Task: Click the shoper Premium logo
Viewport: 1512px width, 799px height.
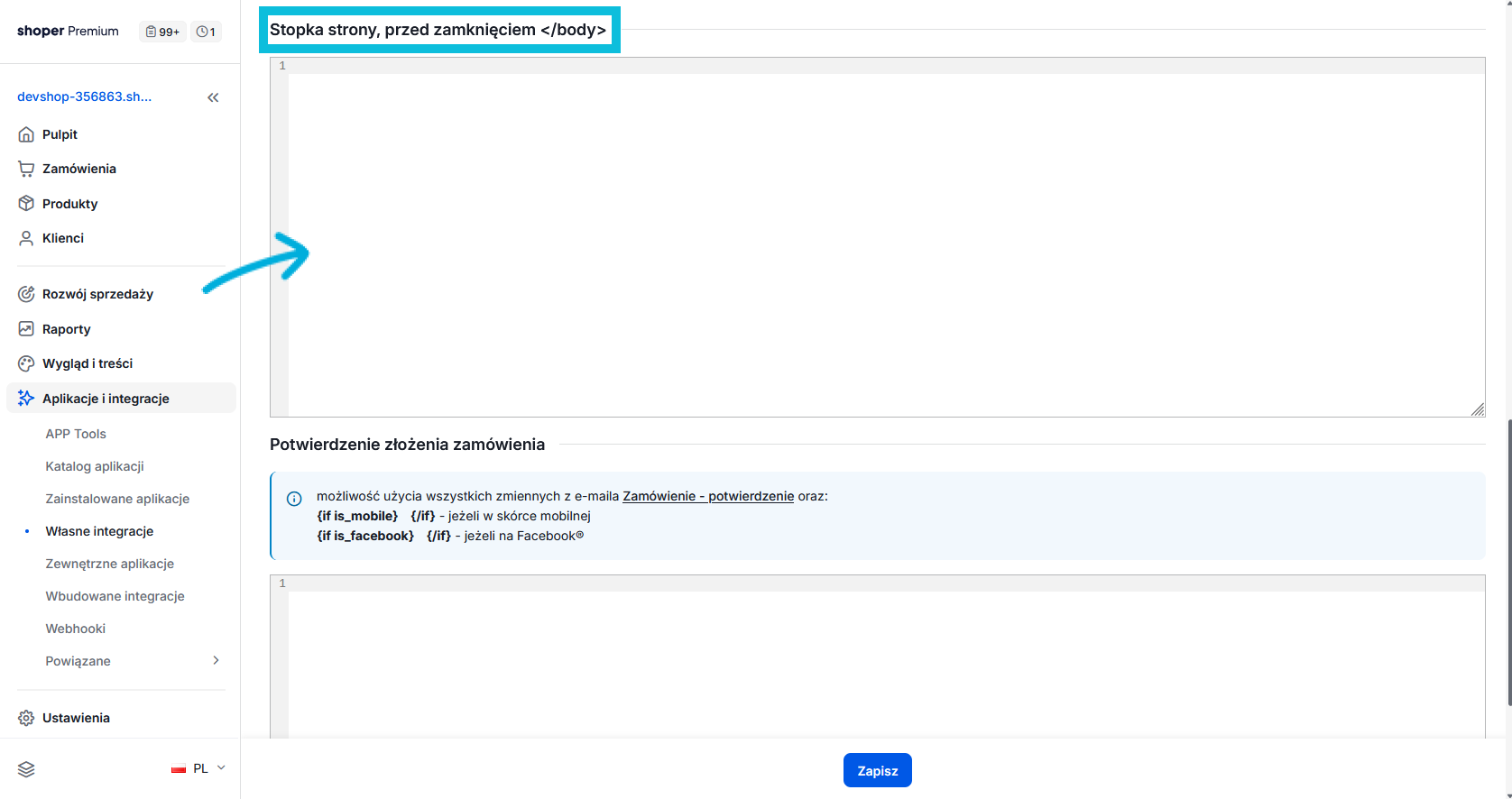Action: pyautogui.click(x=68, y=31)
